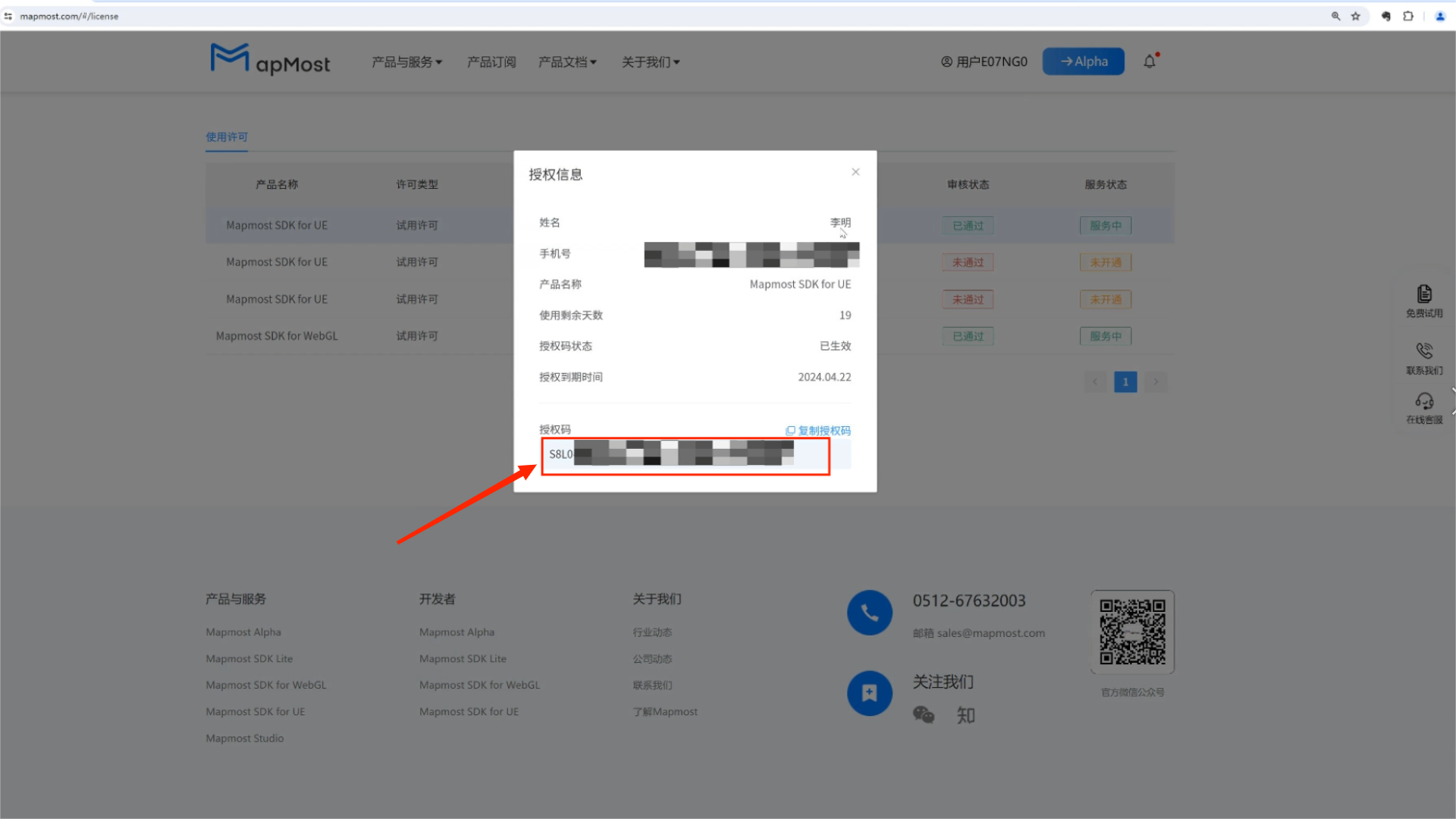Image resolution: width=1456 pixels, height=819 pixels.
Task: Click the phone number 0512-67632003
Action: coord(969,601)
